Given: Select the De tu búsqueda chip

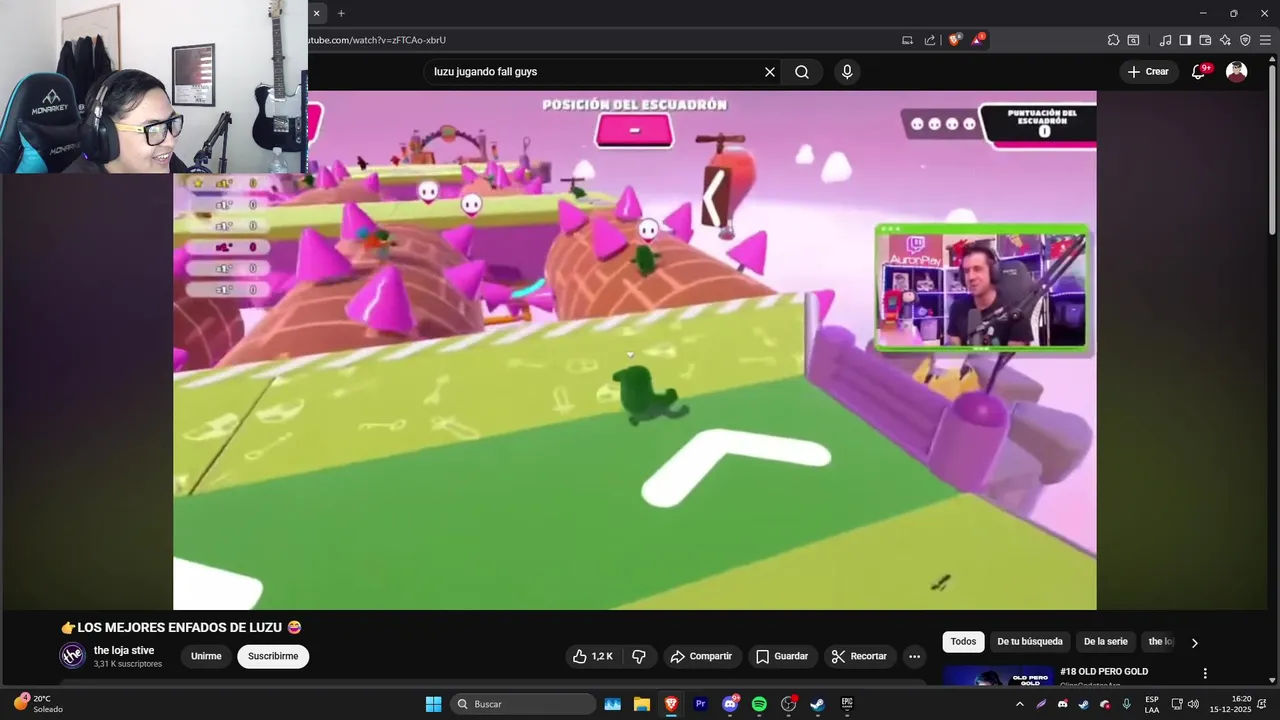Looking at the screenshot, I should [x=1030, y=641].
